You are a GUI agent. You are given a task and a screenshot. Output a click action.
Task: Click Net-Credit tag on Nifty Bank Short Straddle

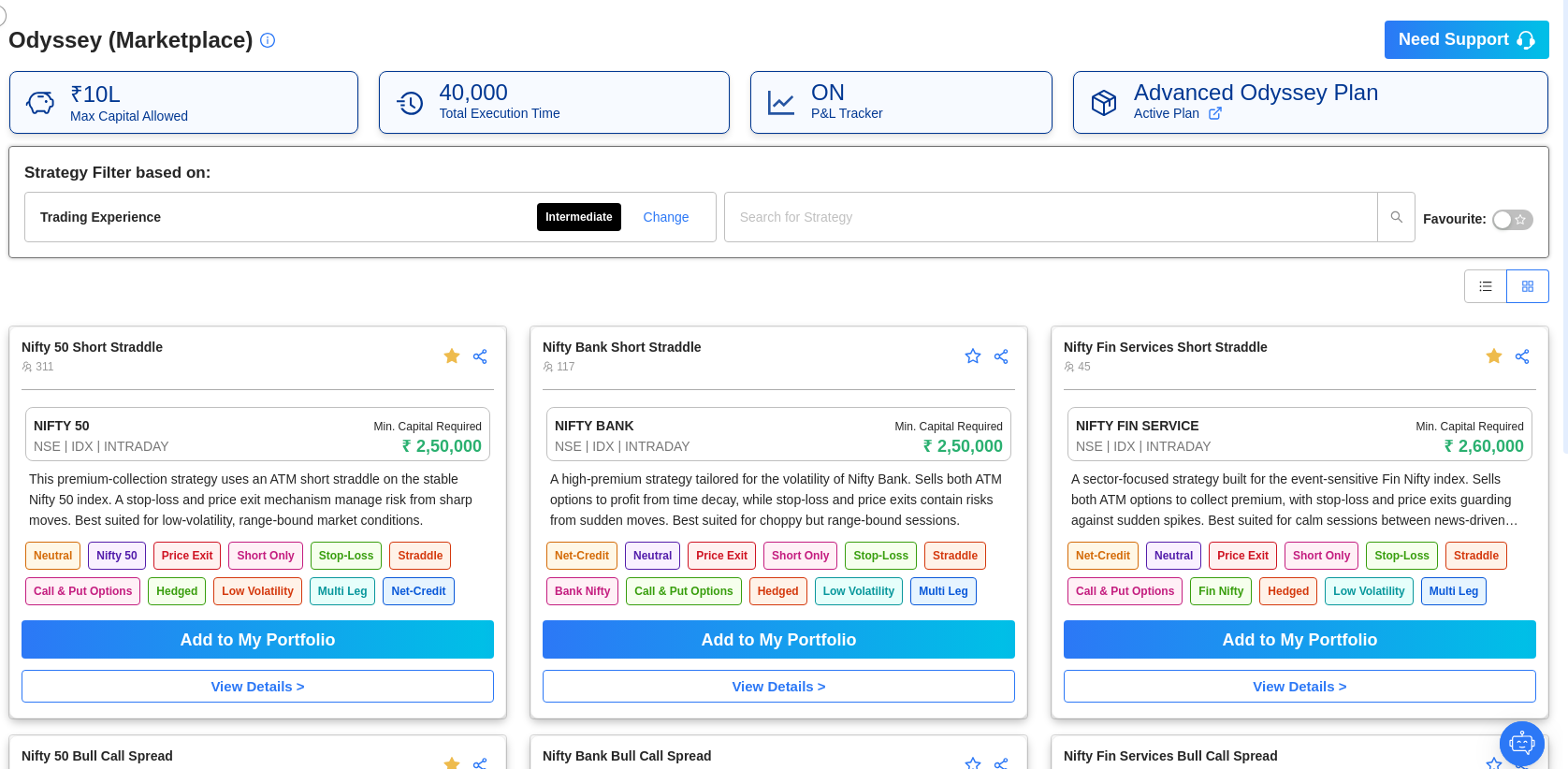pyautogui.click(x=582, y=556)
